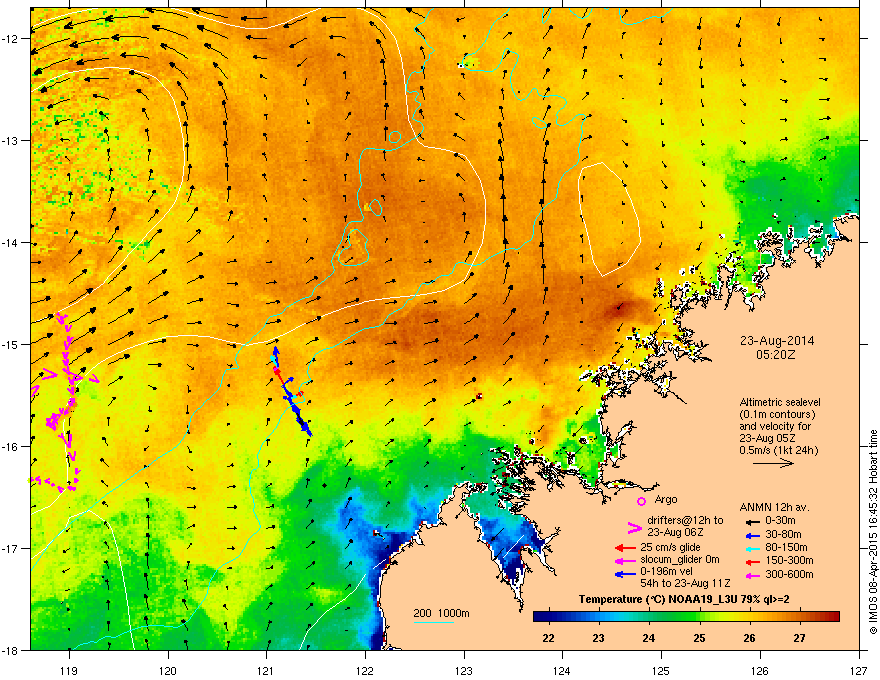Viewport: 880px width, 680px height.
Task: Click the colorbar tick label 26
Action: click(749, 638)
